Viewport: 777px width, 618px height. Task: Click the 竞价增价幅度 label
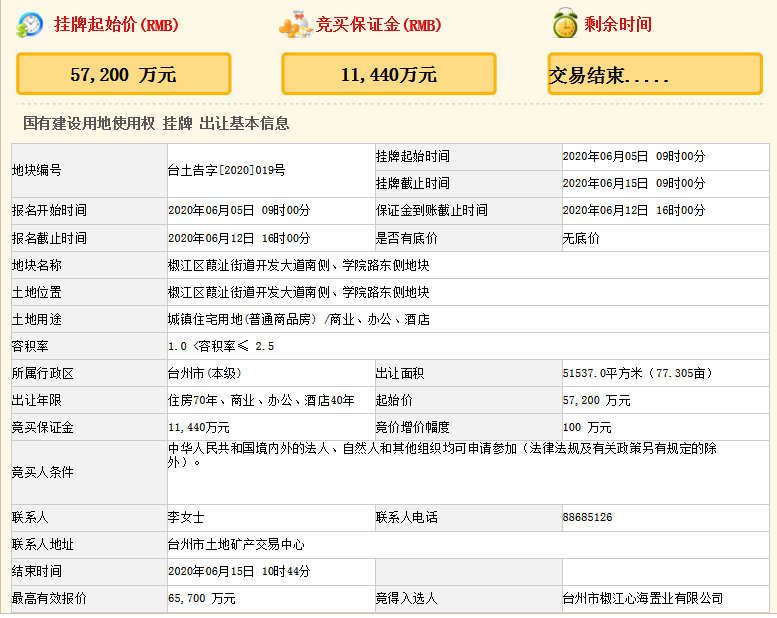412,428
